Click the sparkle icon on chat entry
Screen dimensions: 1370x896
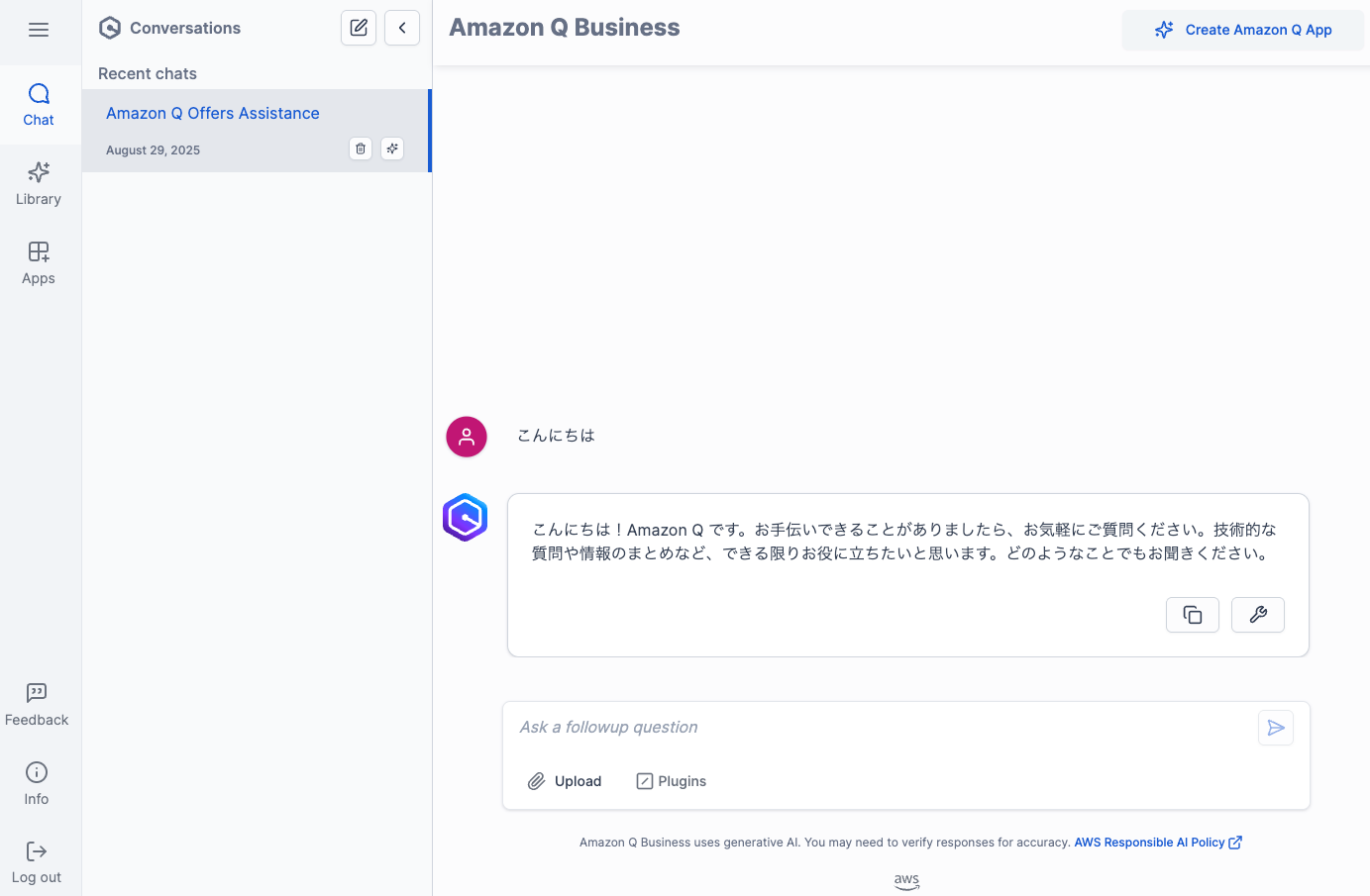pyautogui.click(x=392, y=149)
